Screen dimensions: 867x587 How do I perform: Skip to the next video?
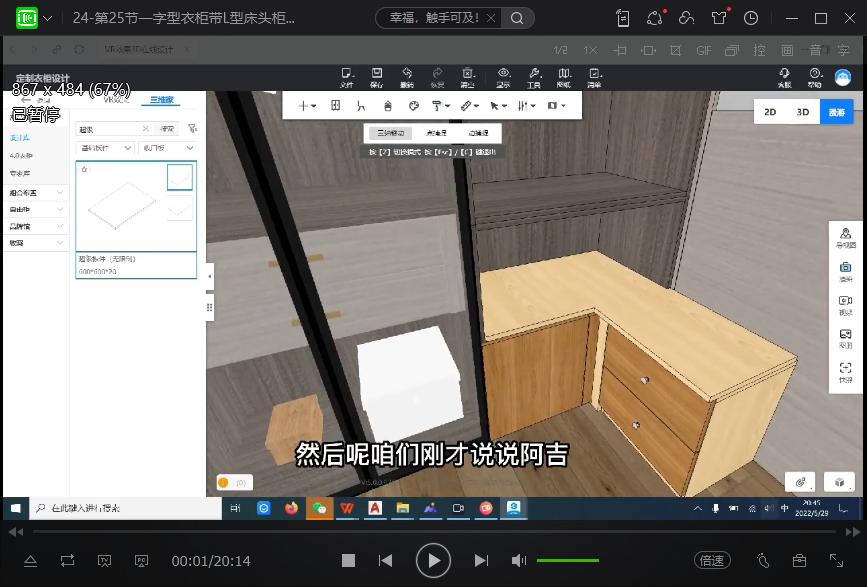pyautogui.click(x=481, y=561)
